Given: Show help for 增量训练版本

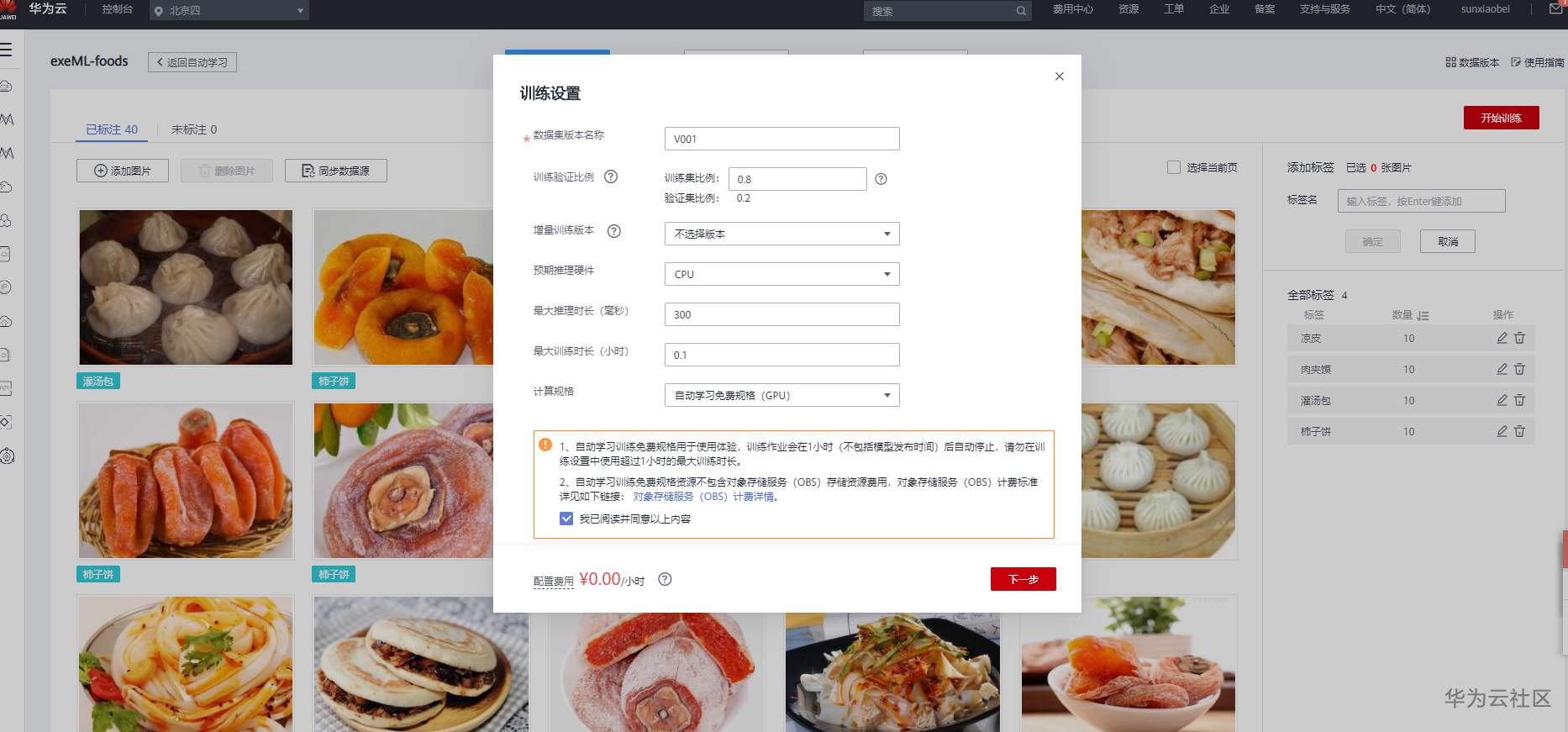Looking at the screenshot, I should (614, 231).
